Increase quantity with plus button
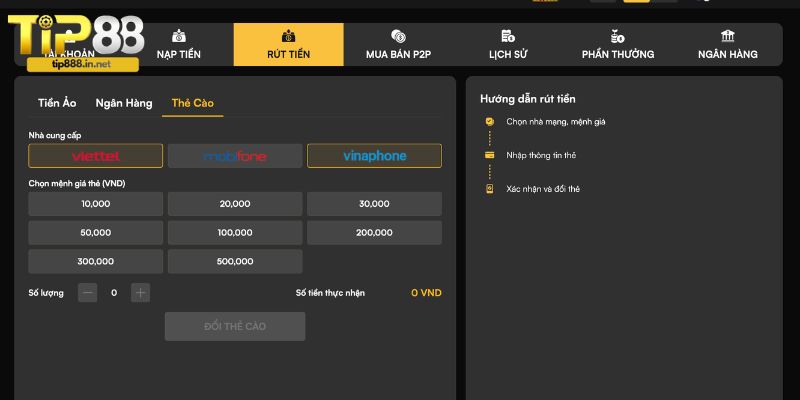This screenshot has height=400, width=800. pyautogui.click(x=141, y=293)
